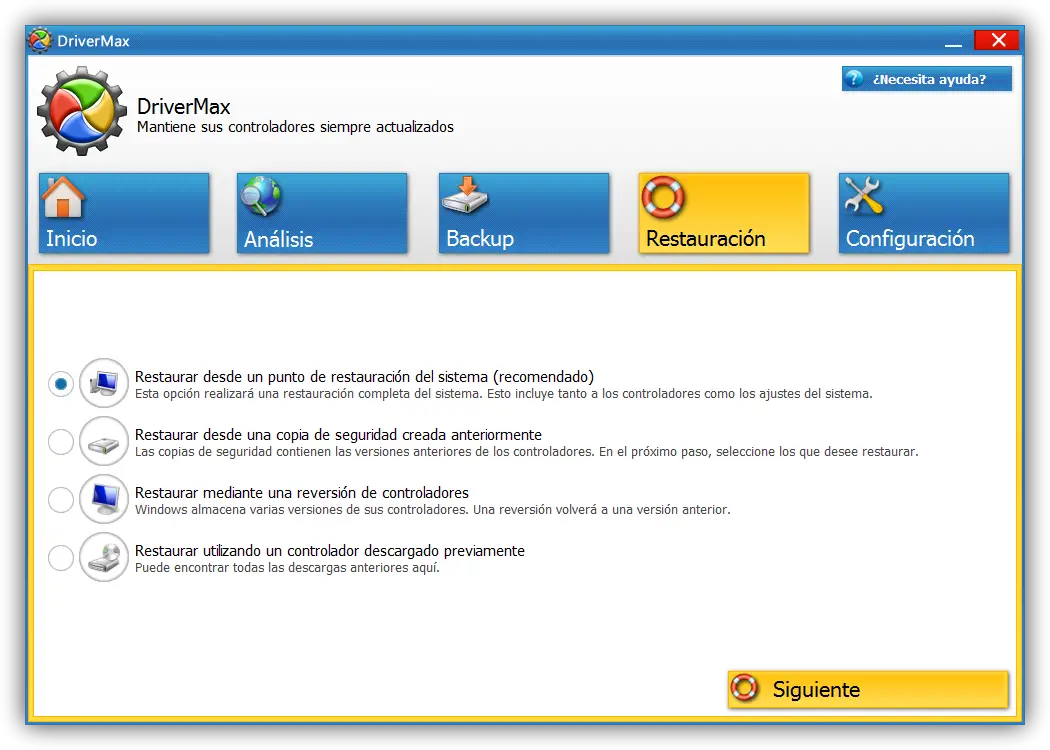
Task: Click the question mark help icon
Action: click(854, 78)
